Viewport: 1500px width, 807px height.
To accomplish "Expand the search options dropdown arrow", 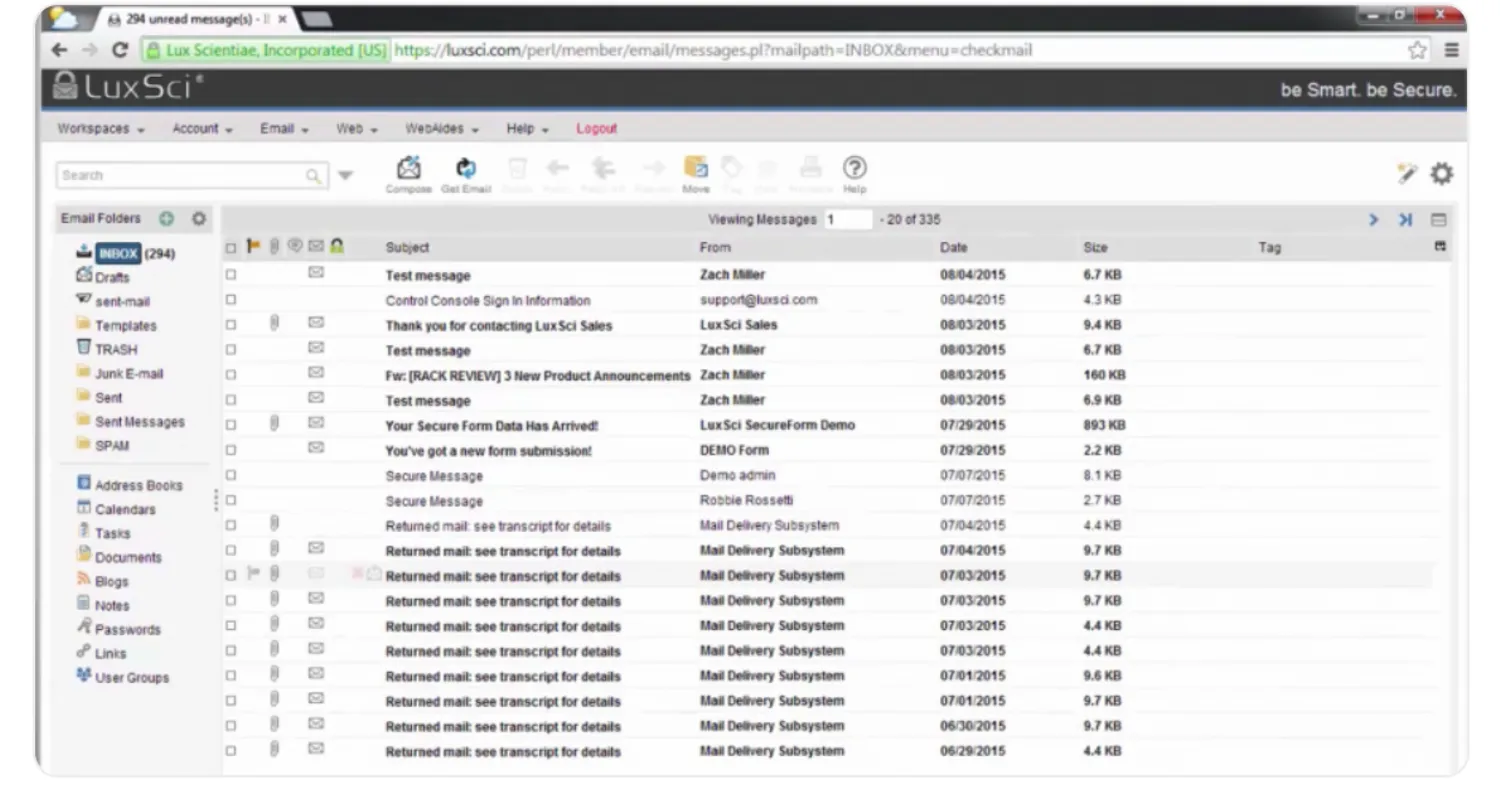I will 345,176.
